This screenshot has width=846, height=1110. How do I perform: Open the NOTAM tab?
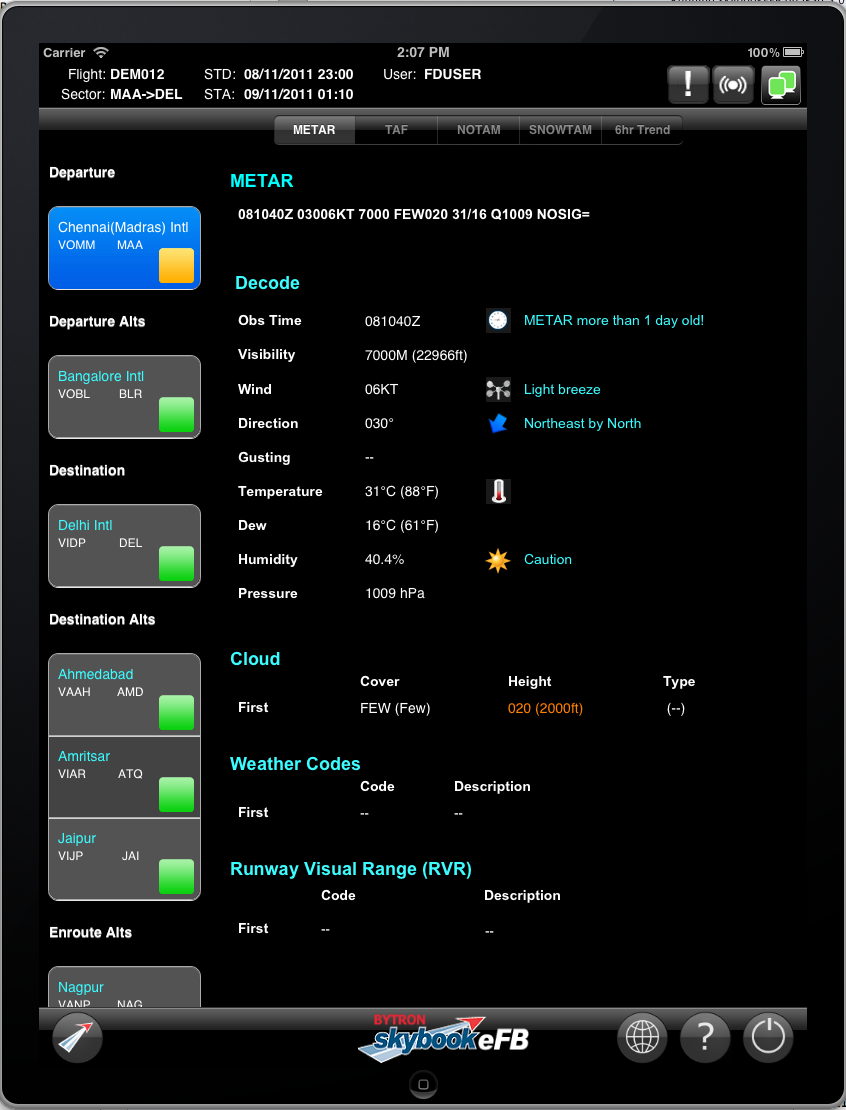[478, 130]
